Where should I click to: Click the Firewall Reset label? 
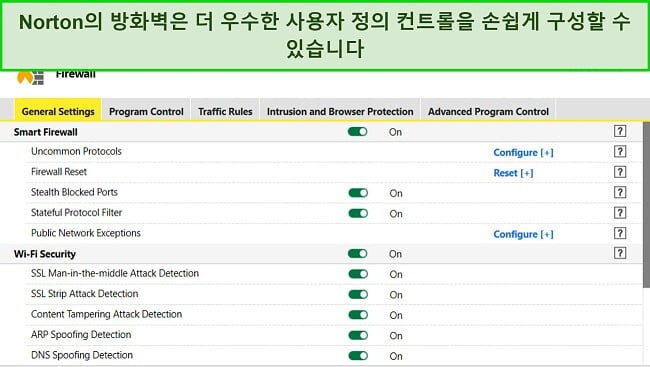coord(59,172)
